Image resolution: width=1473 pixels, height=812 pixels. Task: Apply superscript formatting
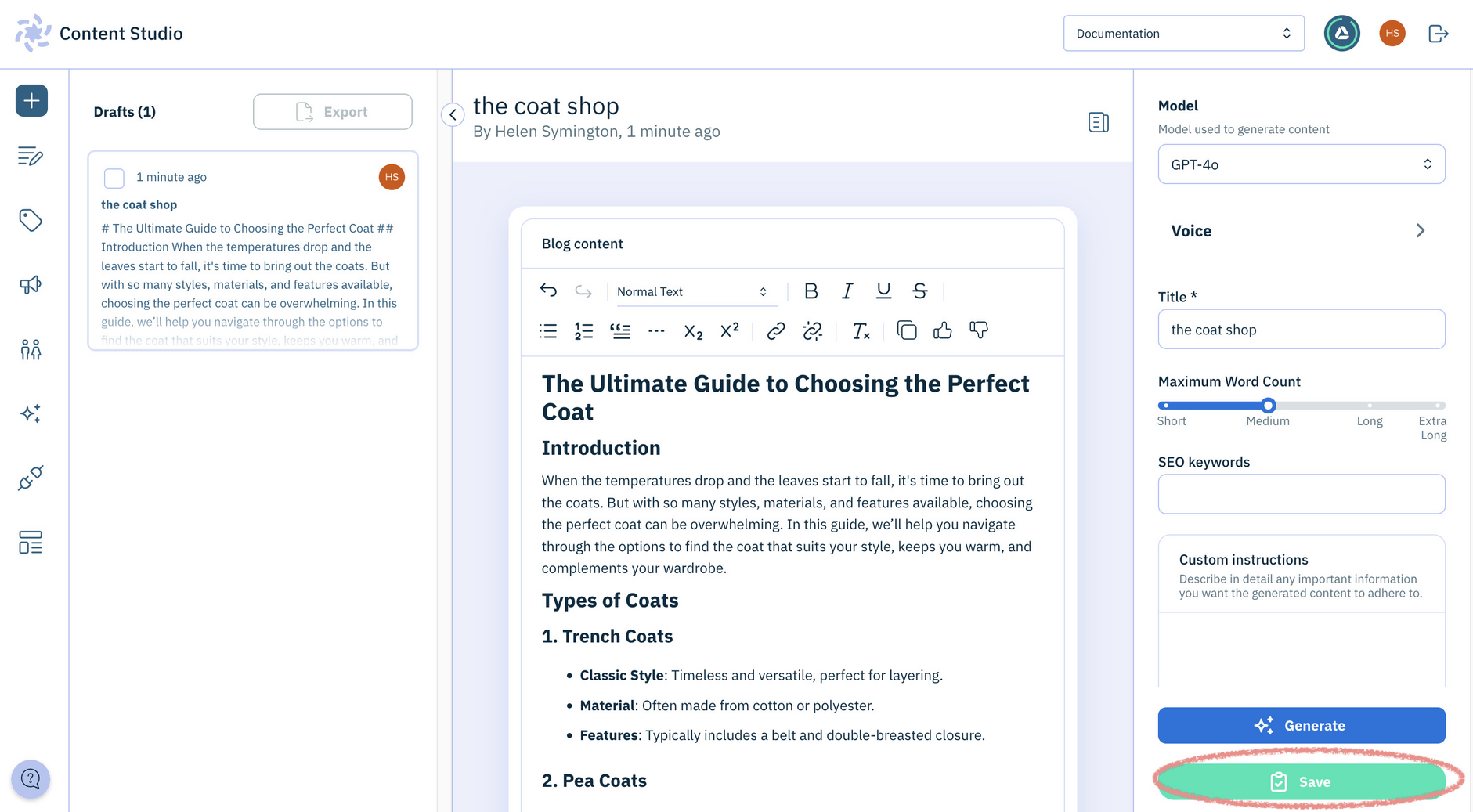(x=729, y=330)
